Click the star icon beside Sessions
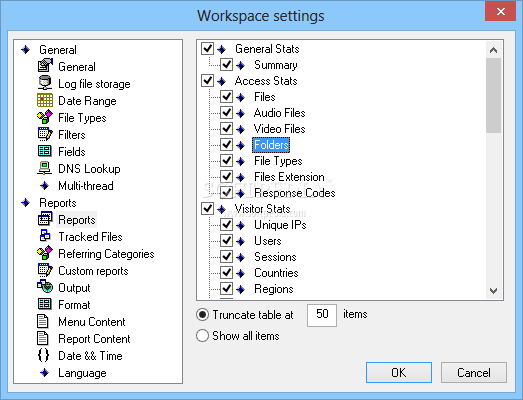The width and height of the screenshot is (523, 400). click(240, 257)
